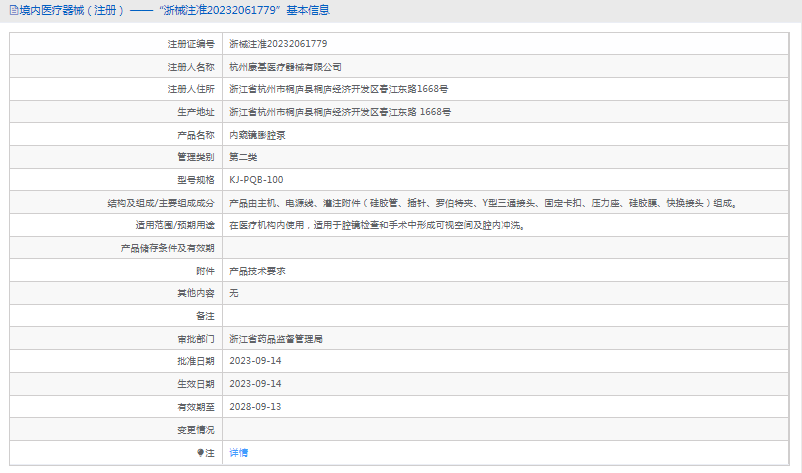Click the 变更情况 row label
Image resolution: width=802 pixels, height=473 pixels.
point(196,430)
